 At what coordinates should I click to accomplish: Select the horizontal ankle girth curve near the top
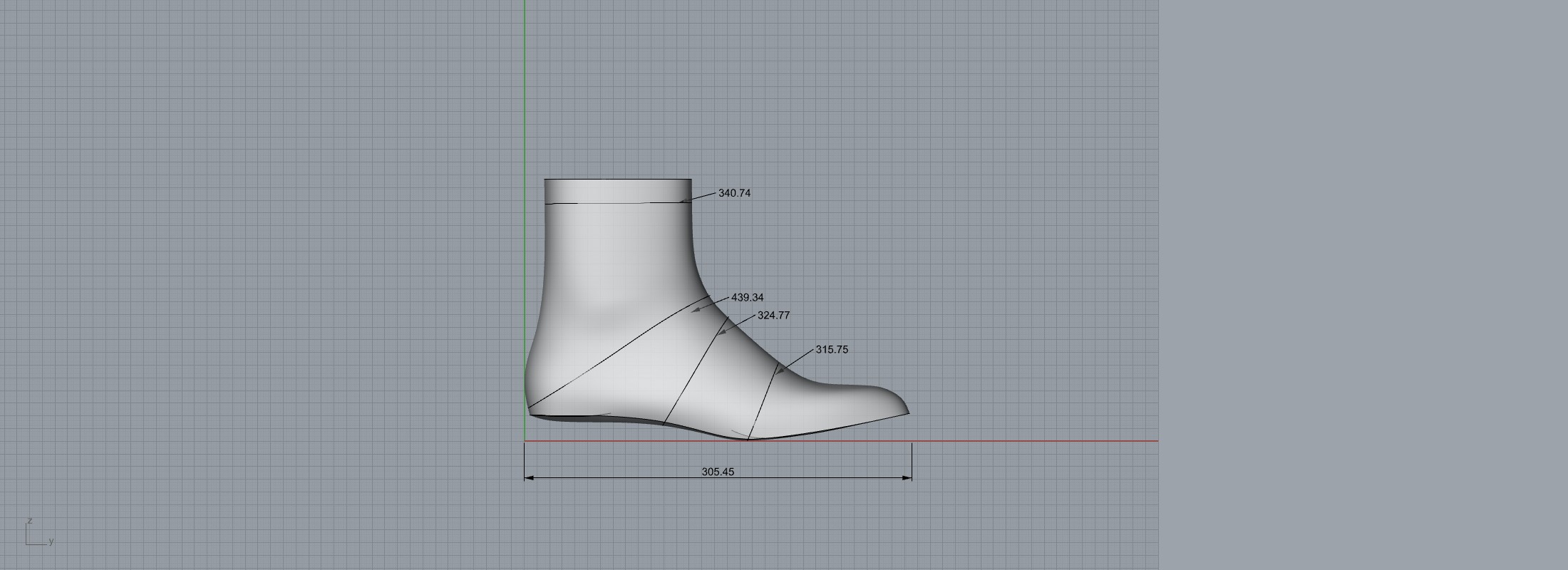(x=613, y=204)
